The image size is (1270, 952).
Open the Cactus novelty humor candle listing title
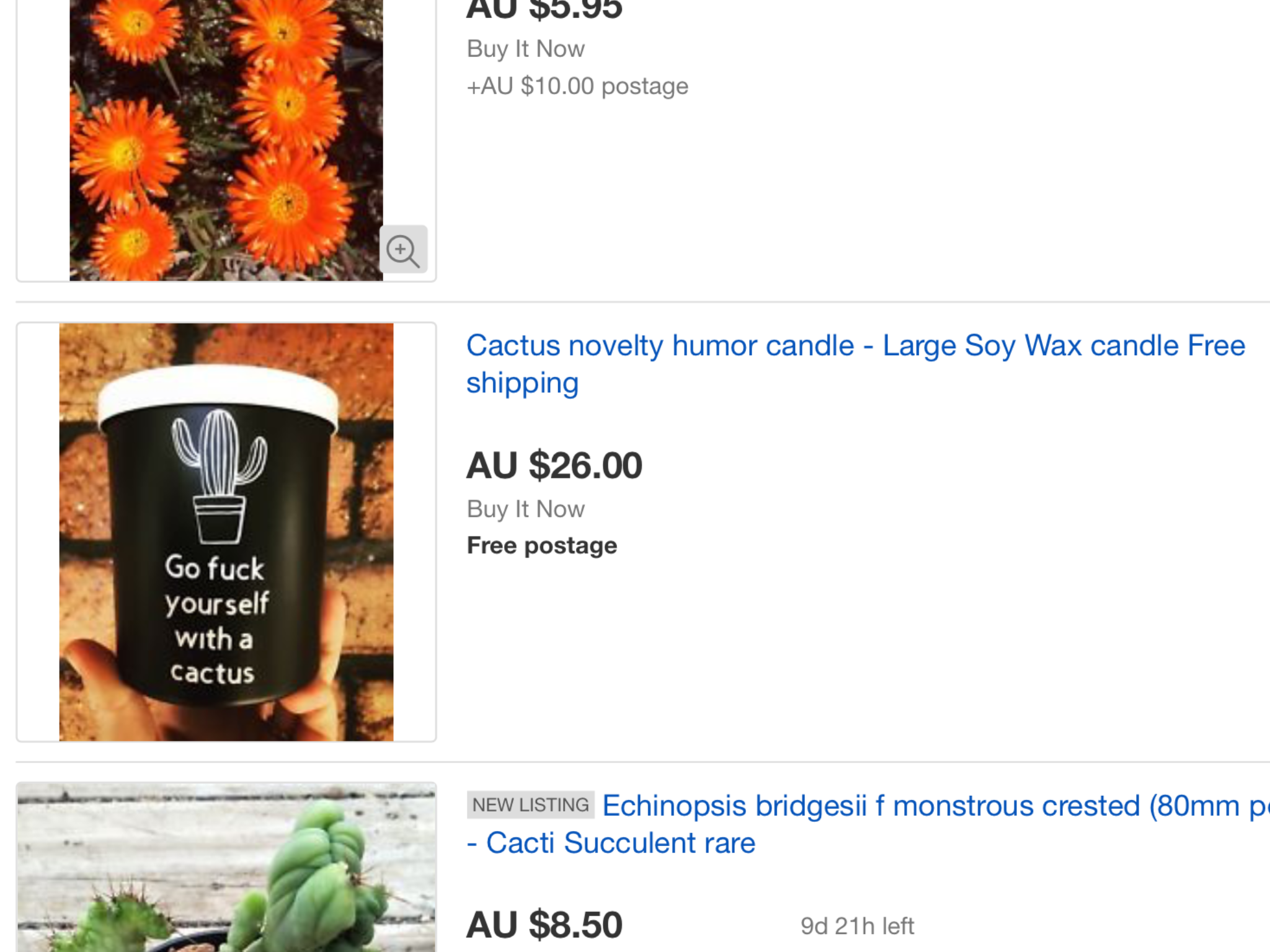point(855,364)
